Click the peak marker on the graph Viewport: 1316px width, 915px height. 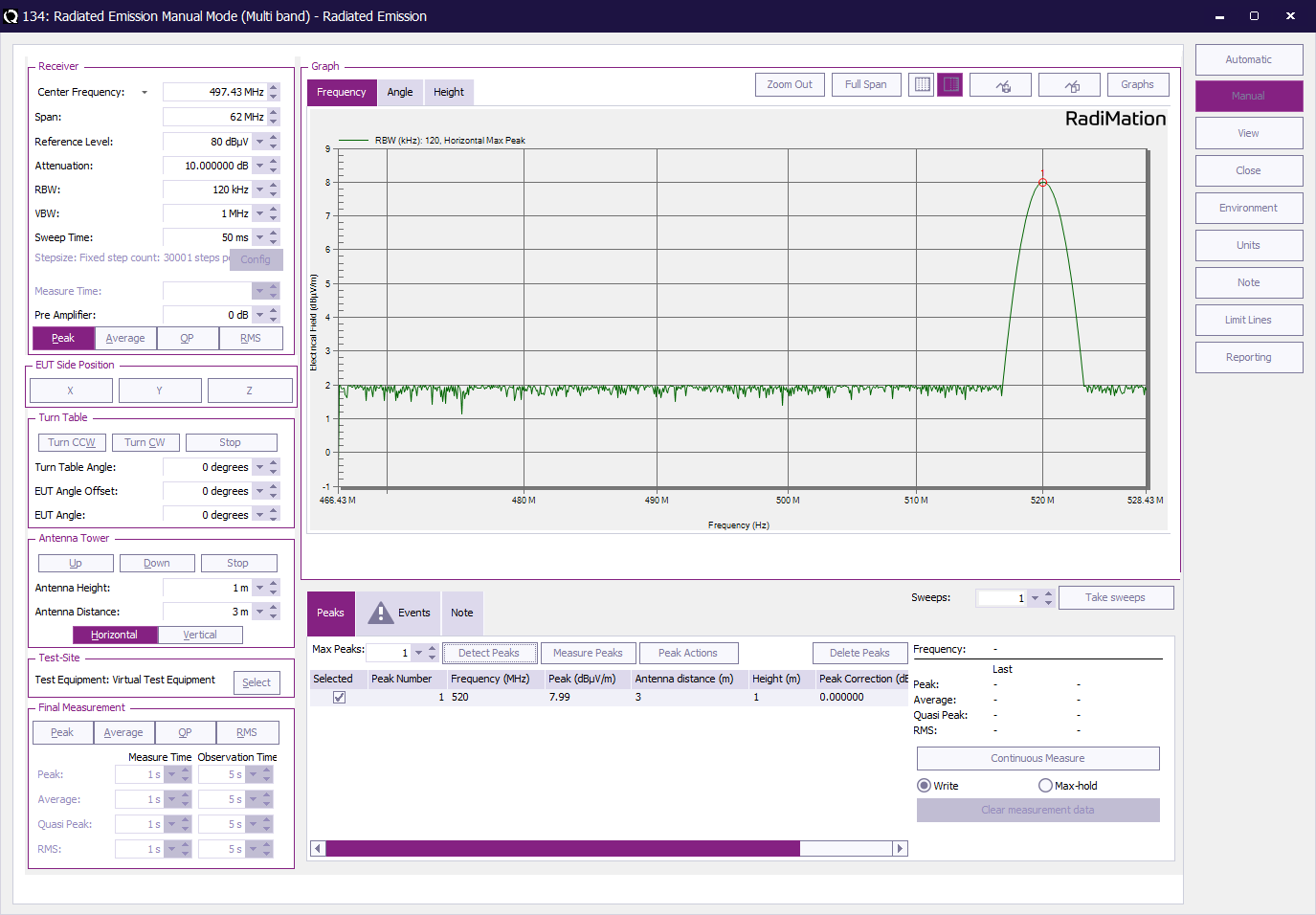(x=1042, y=183)
